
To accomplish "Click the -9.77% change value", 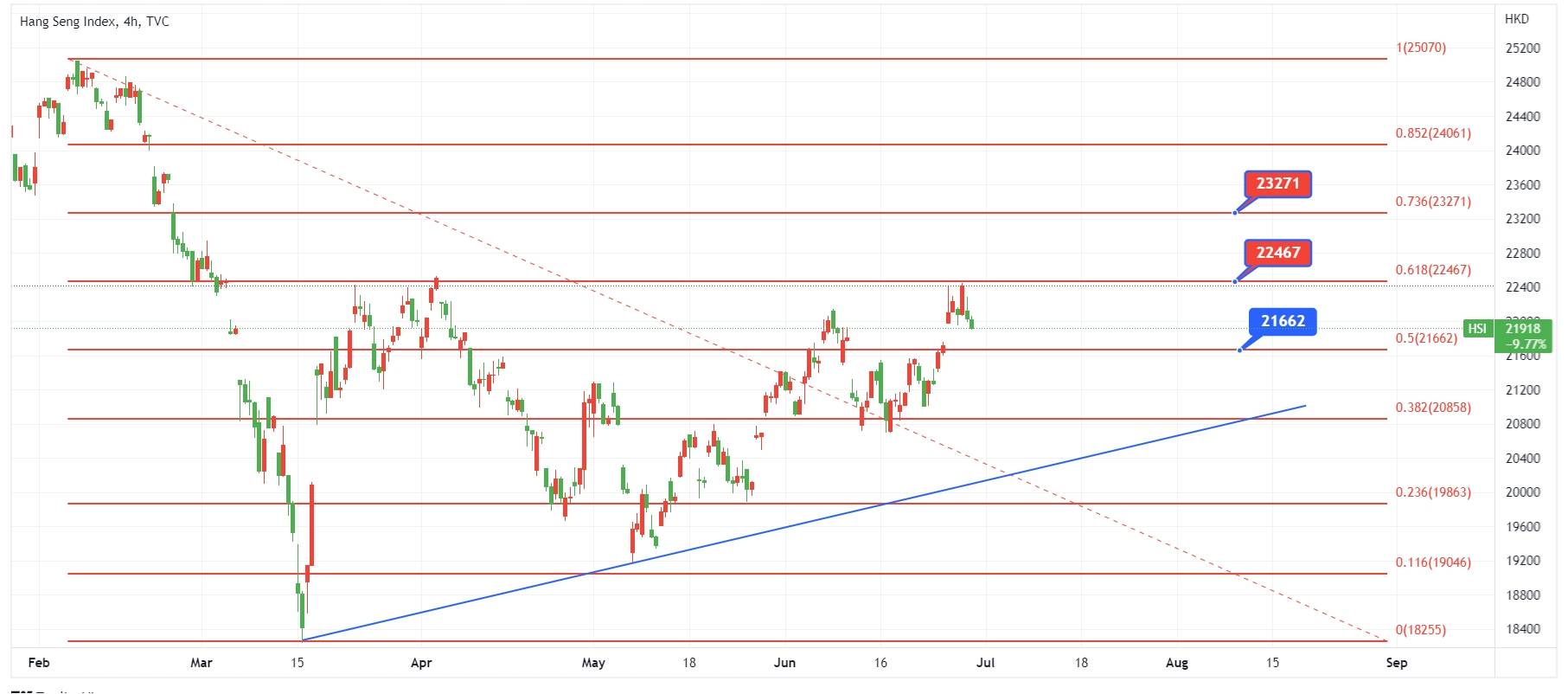I will pyautogui.click(x=1524, y=344).
